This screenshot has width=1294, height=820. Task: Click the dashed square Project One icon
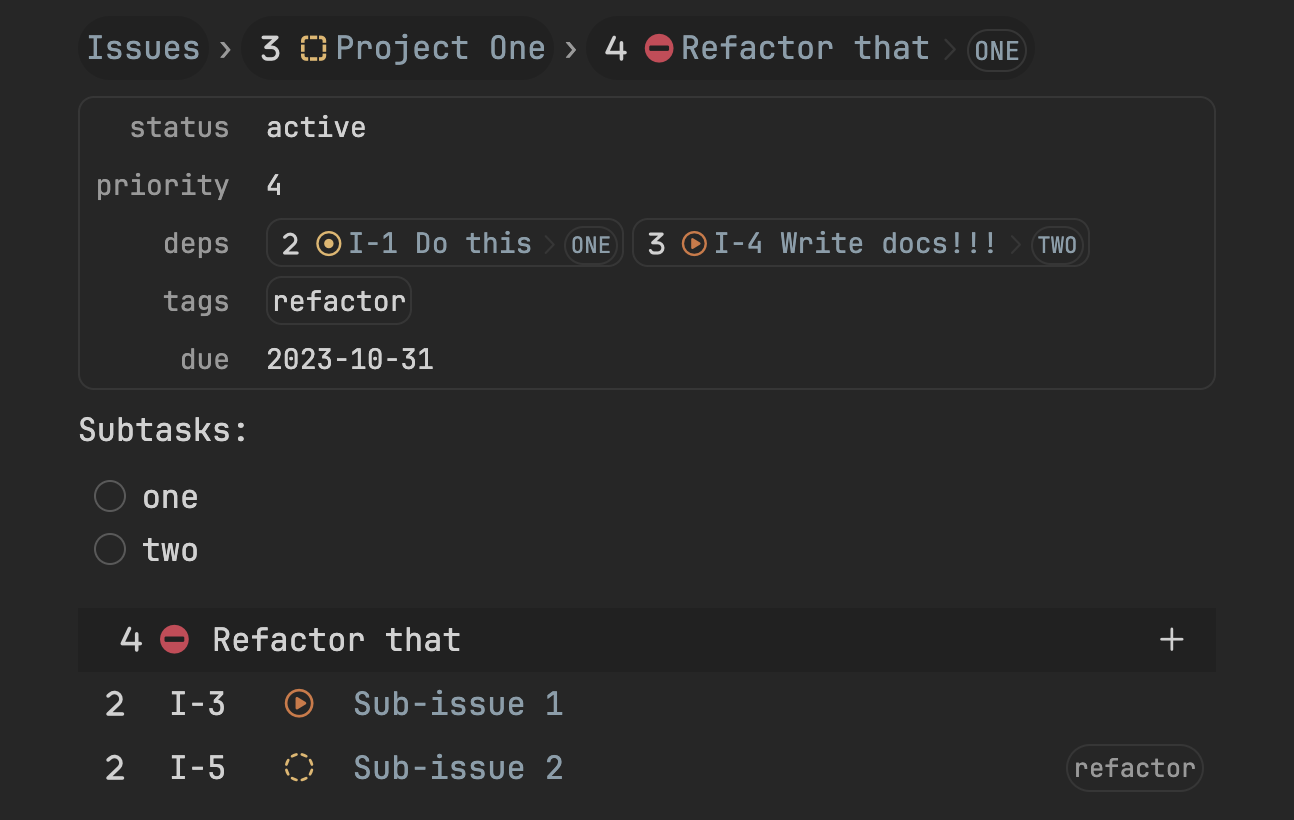[x=314, y=48]
